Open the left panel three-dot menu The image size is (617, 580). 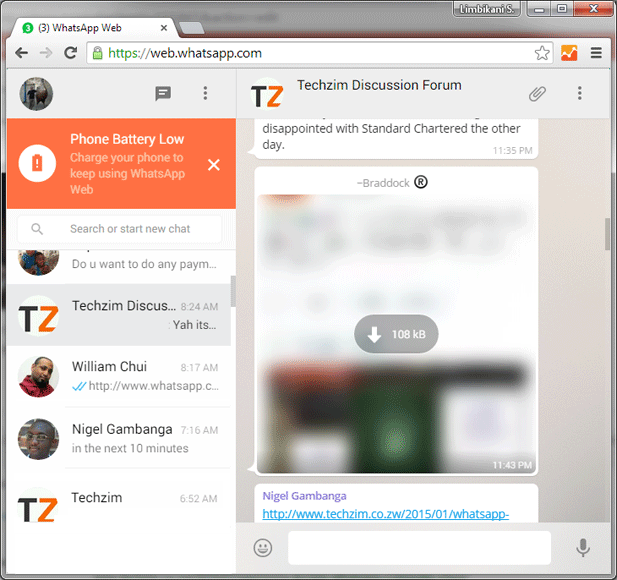pos(205,93)
